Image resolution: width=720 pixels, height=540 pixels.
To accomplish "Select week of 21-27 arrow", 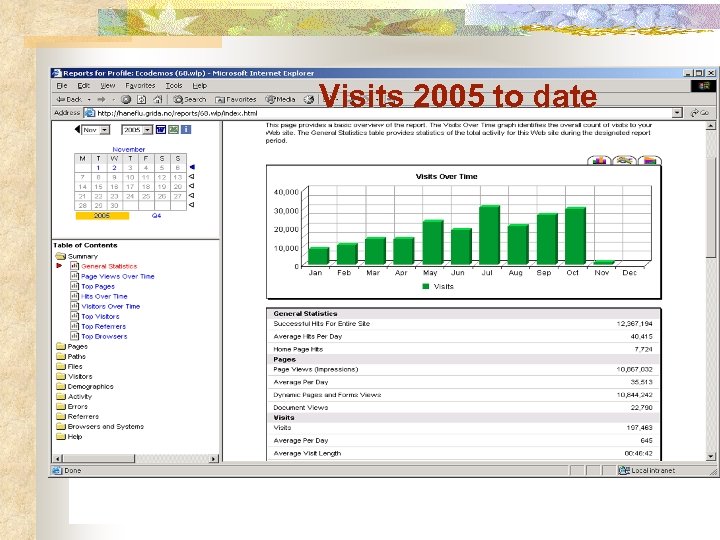I will pyautogui.click(x=192, y=196).
